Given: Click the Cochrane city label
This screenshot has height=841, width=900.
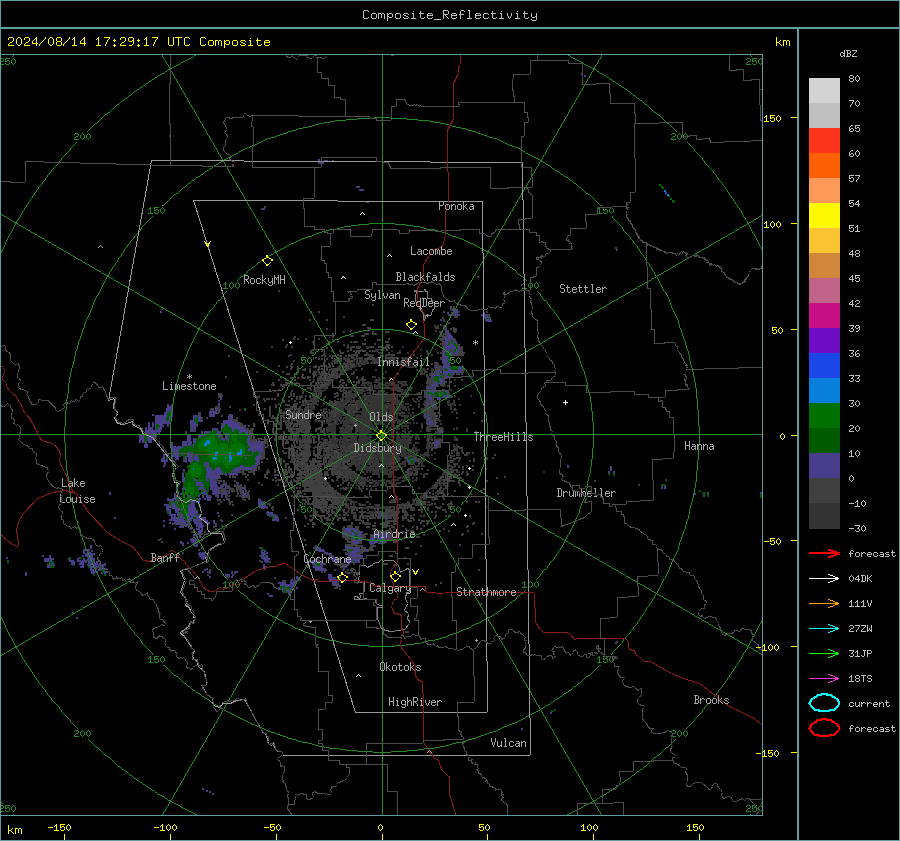Looking at the screenshot, I should pyautogui.click(x=327, y=559).
